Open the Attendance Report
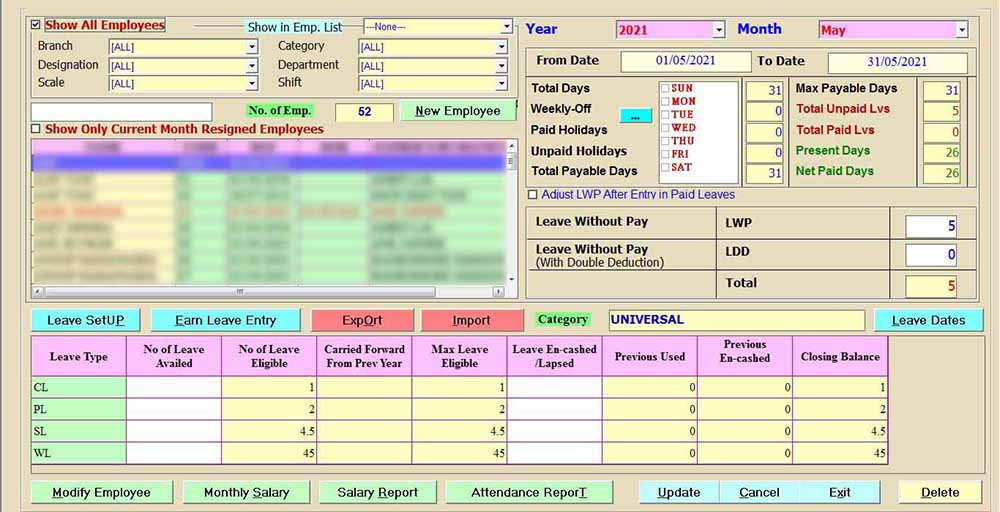The image size is (1000, 512). click(x=528, y=492)
